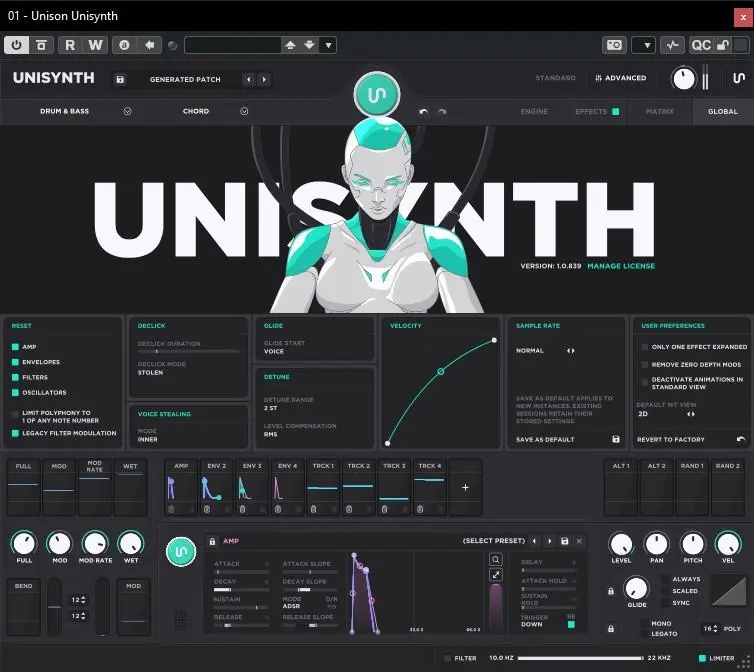Click Select Preset in AMP envelope
The width and height of the screenshot is (754, 672).
pyautogui.click(x=493, y=541)
